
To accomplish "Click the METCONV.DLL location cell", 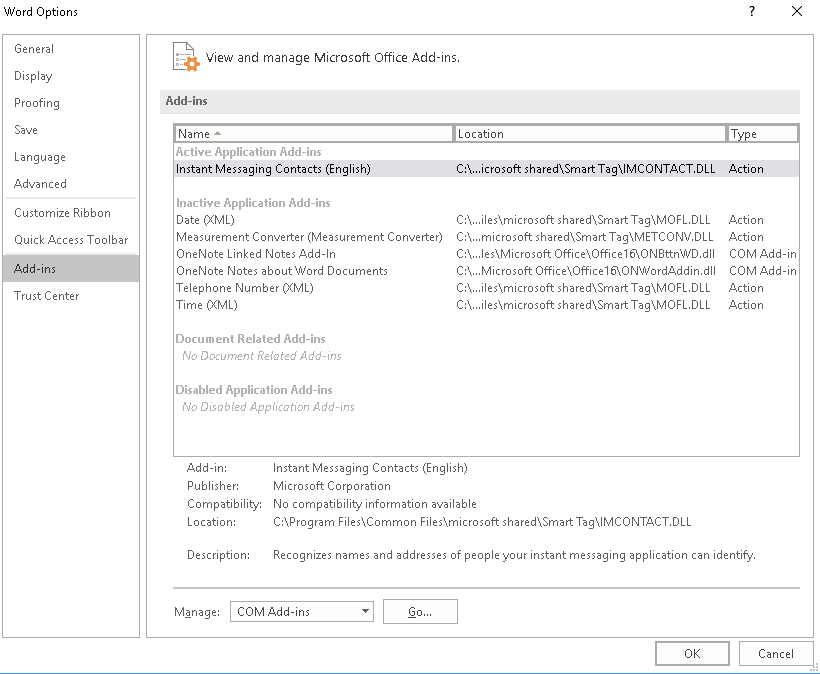I will coord(585,237).
